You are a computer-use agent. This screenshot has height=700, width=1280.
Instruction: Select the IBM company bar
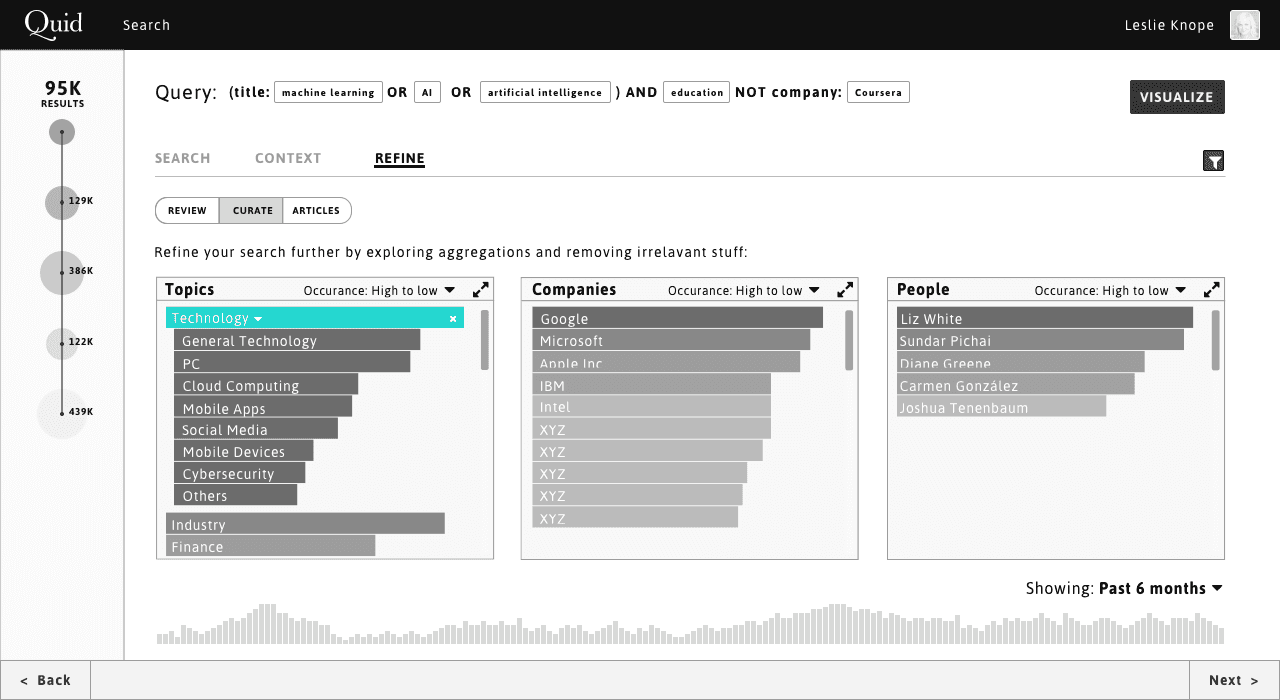point(651,385)
